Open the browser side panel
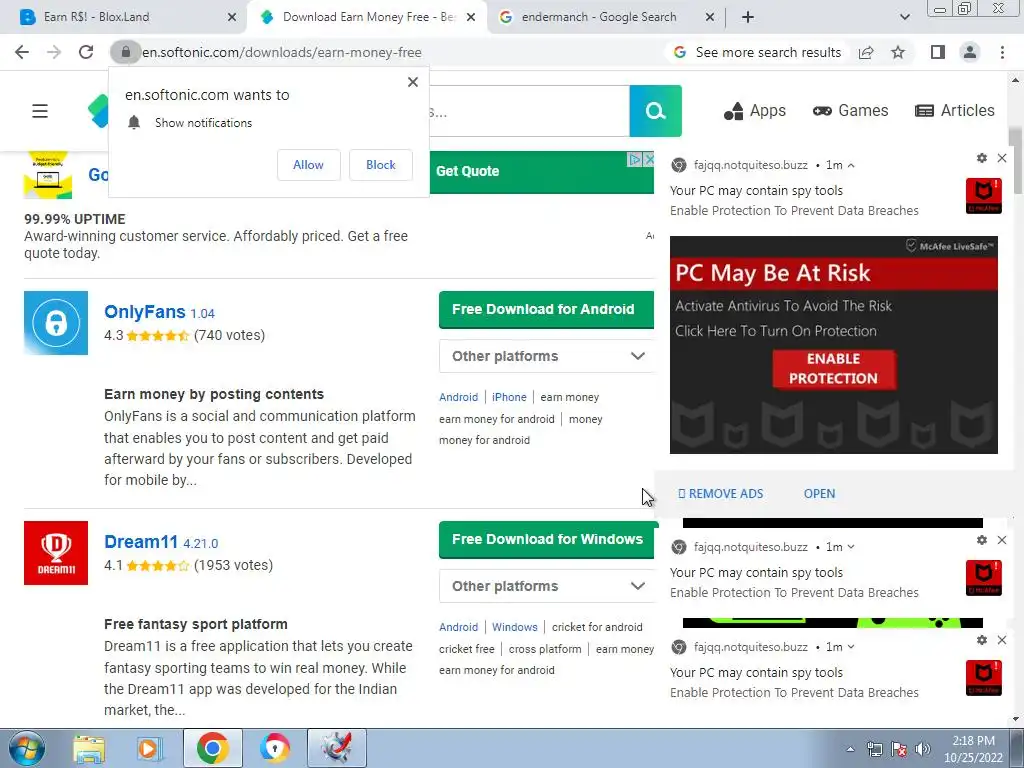Image resolution: width=1024 pixels, height=768 pixels. pos(938,52)
